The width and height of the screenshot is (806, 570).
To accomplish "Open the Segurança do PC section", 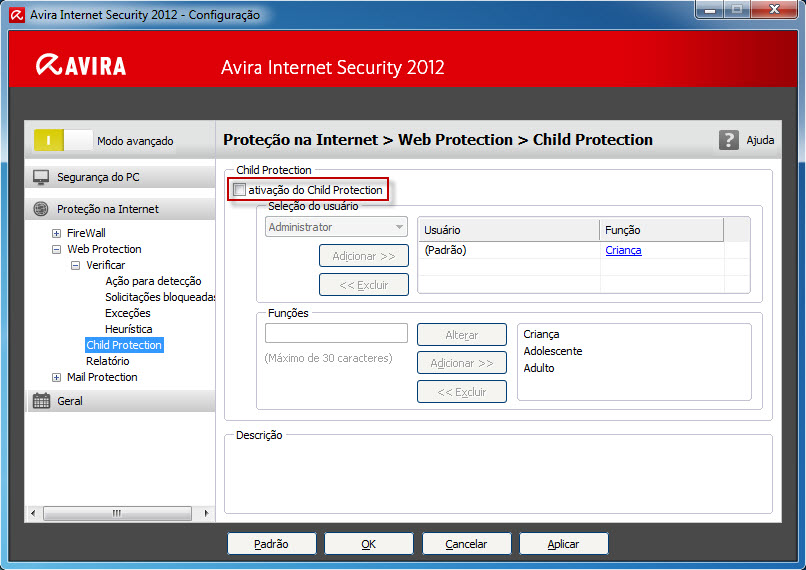I will point(120,177).
